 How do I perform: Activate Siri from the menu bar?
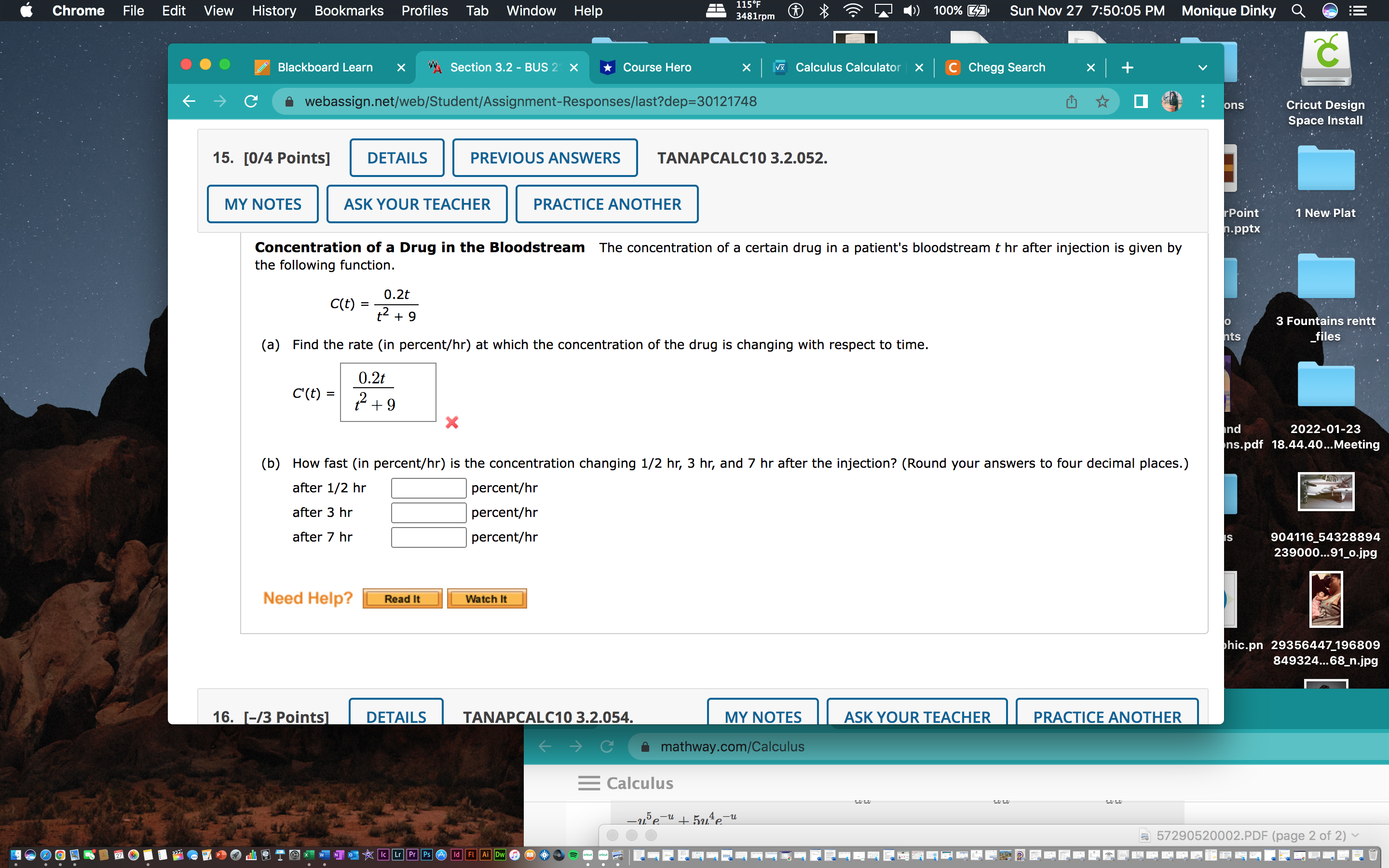1329,10
